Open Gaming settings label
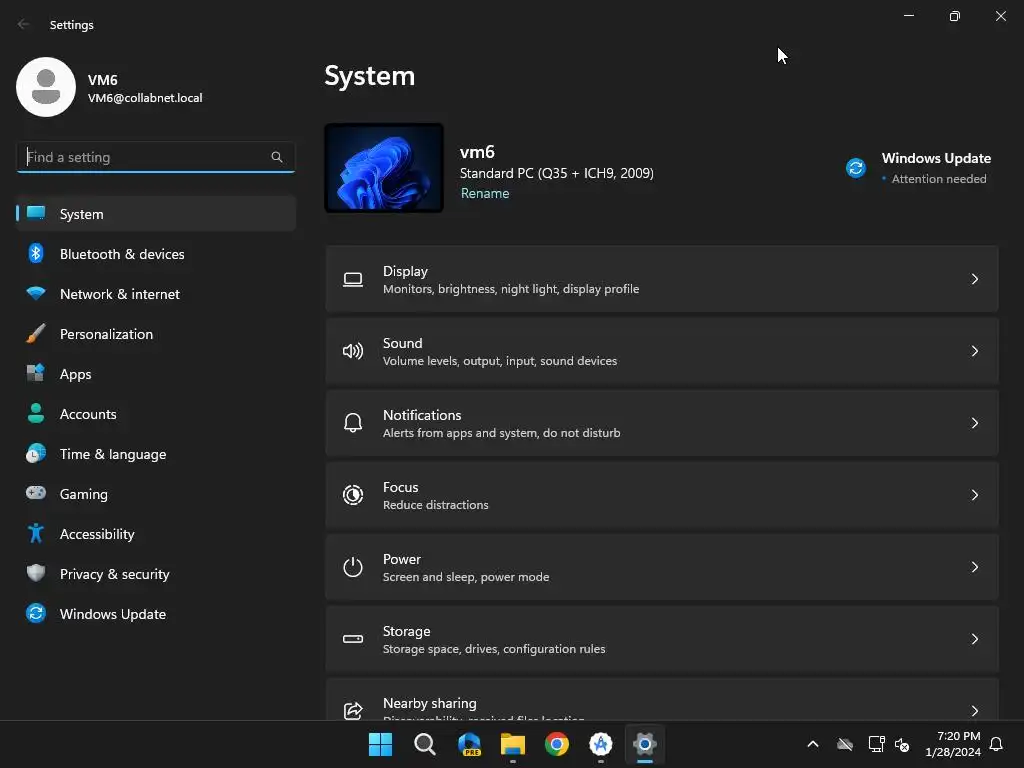The width and height of the screenshot is (1024, 768). point(84,494)
